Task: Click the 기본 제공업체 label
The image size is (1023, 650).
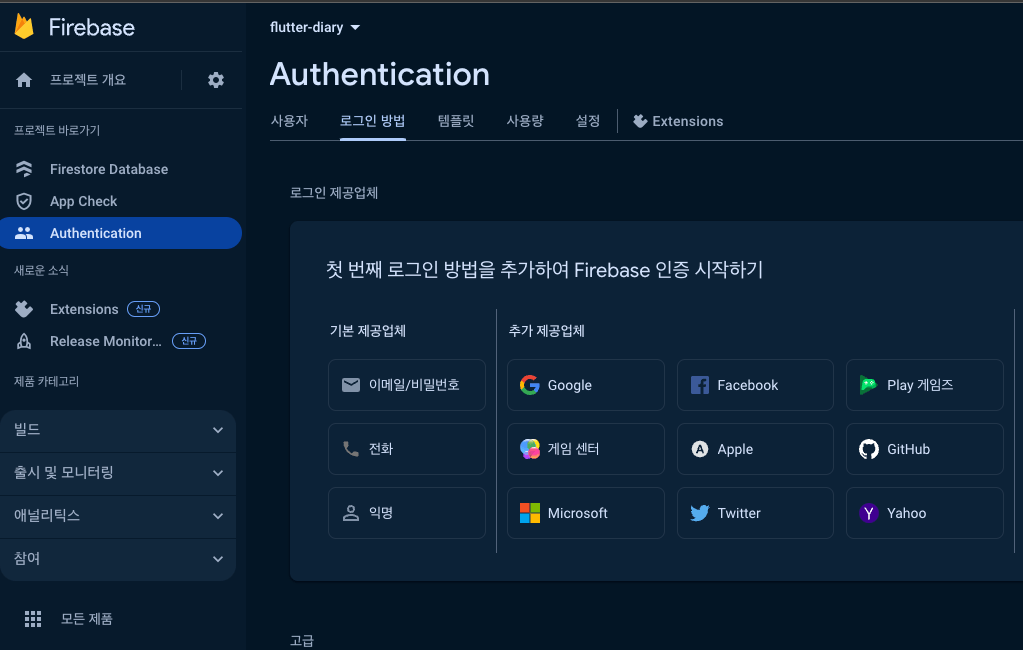Action: (x=368, y=331)
